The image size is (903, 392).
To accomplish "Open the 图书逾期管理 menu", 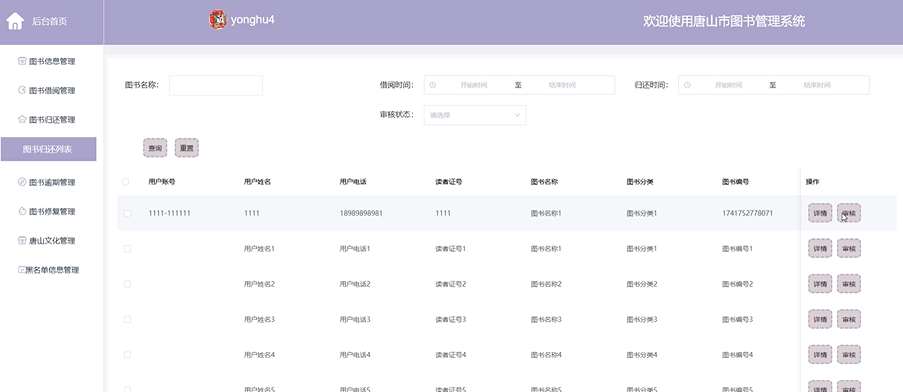I will [52, 182].
